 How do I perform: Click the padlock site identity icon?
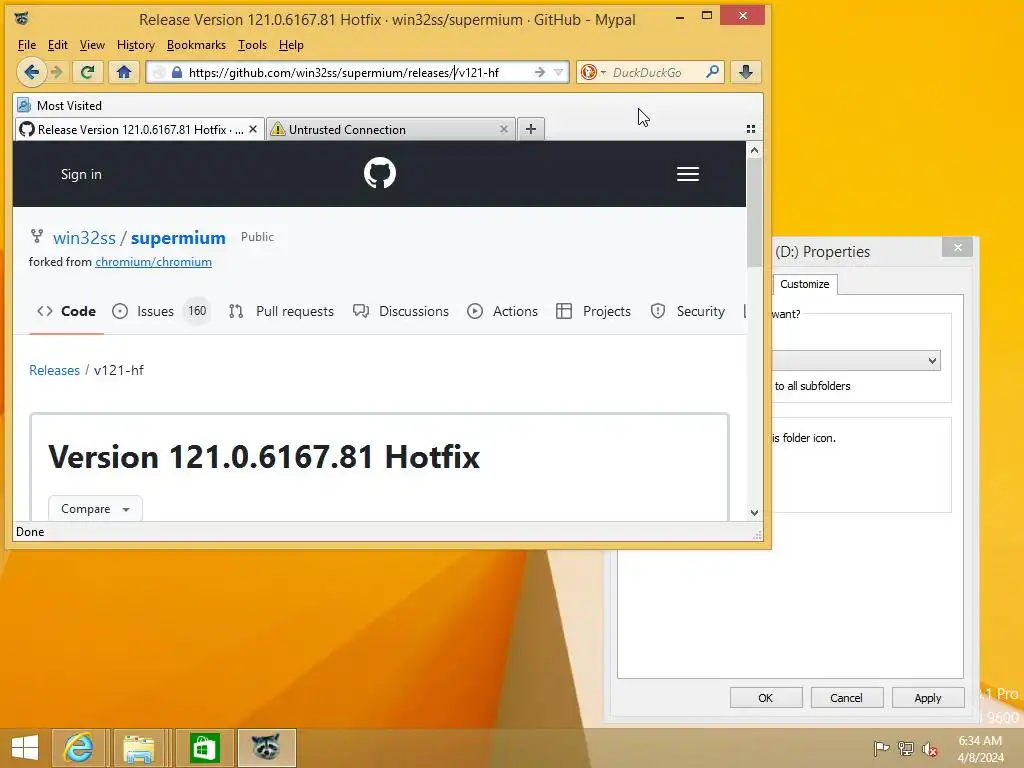click(x=177, y=72)
